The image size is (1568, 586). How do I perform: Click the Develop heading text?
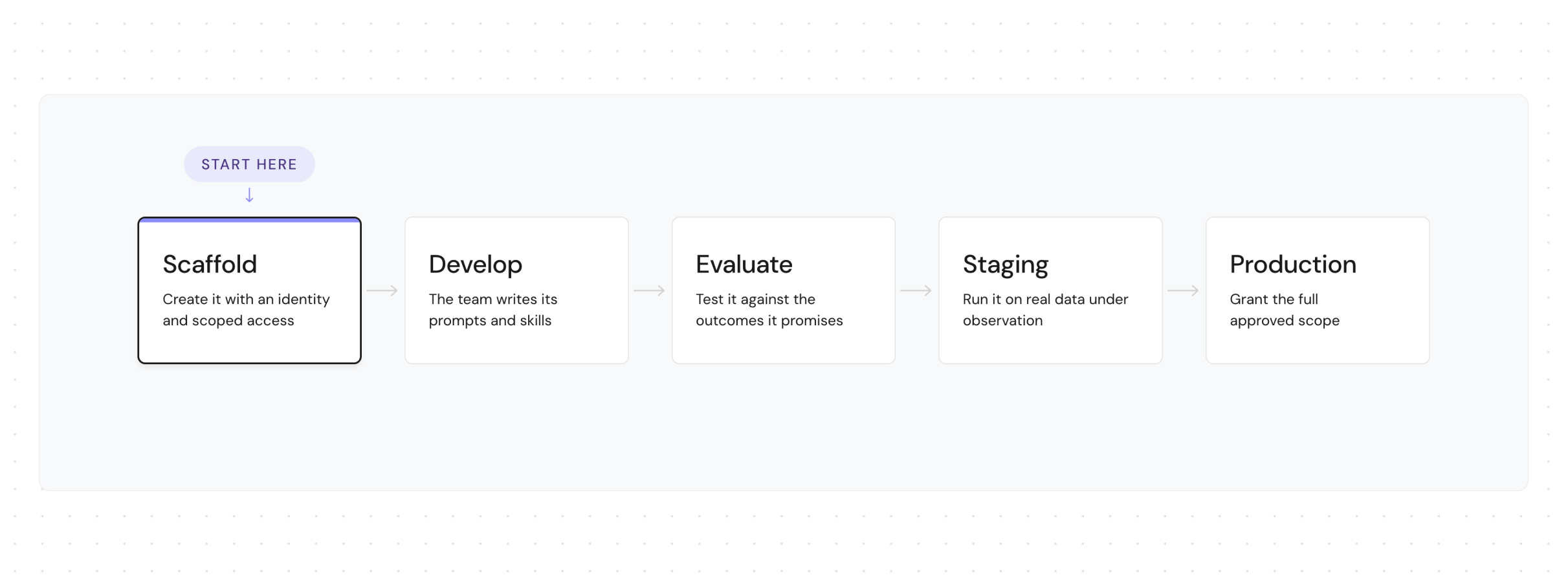coord(476,265)
